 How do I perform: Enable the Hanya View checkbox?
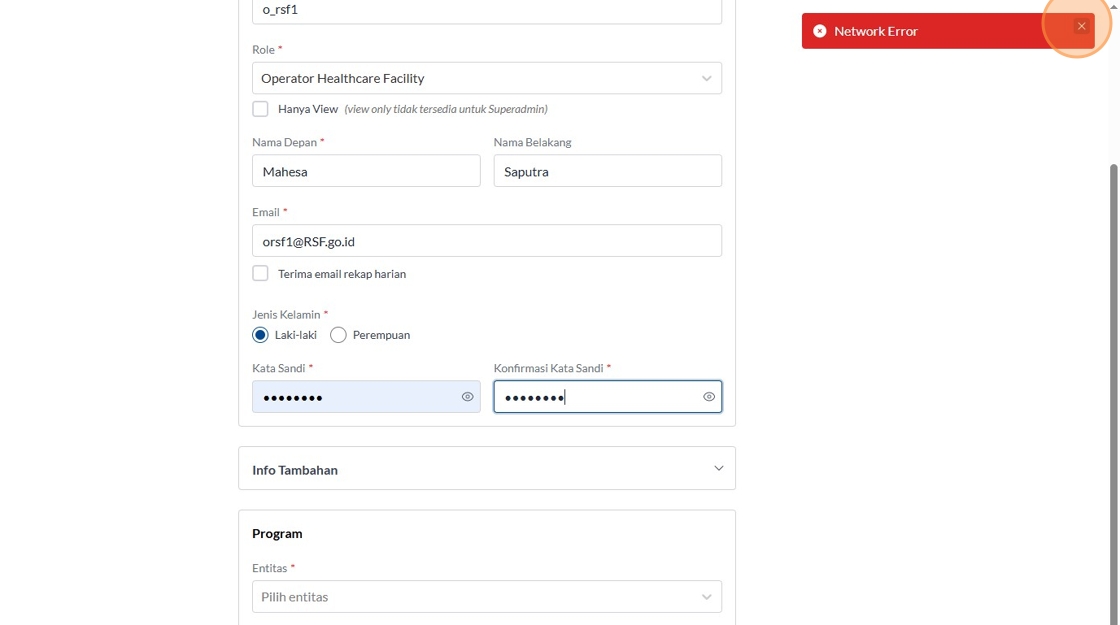(260, 109)
